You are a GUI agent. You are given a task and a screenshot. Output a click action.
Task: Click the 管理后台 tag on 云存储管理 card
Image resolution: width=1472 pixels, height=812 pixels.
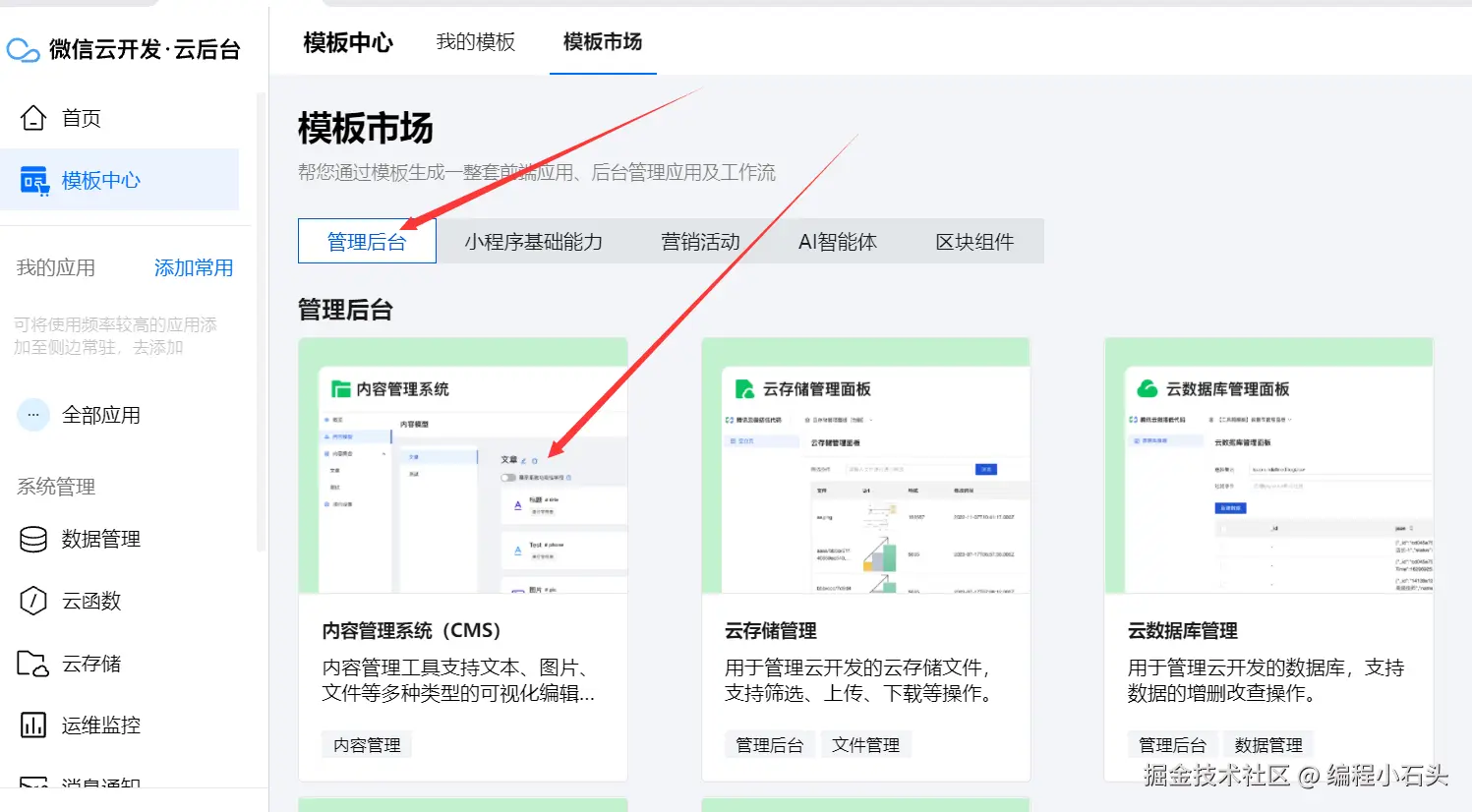pos(770,745)
